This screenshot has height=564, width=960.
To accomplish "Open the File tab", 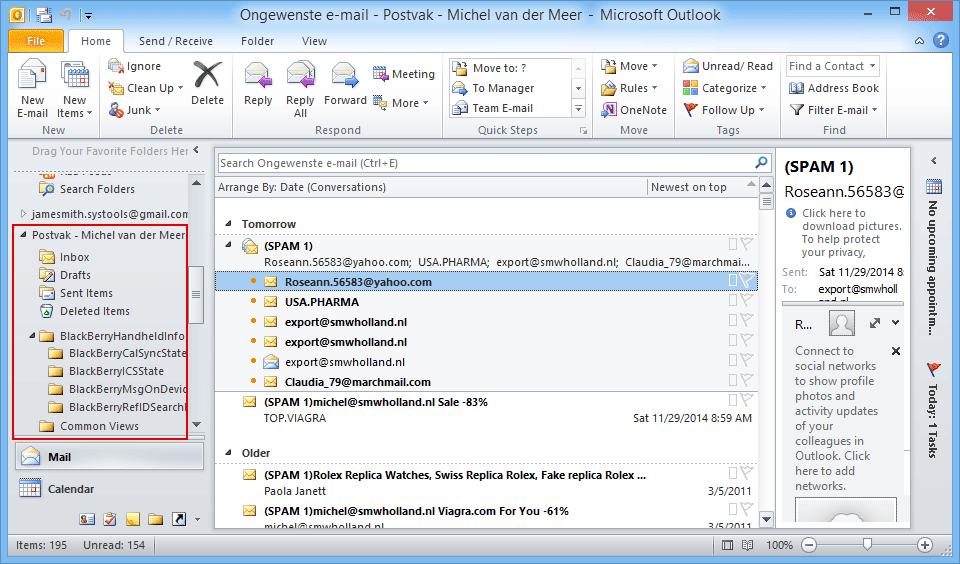I will click(36, 41).
